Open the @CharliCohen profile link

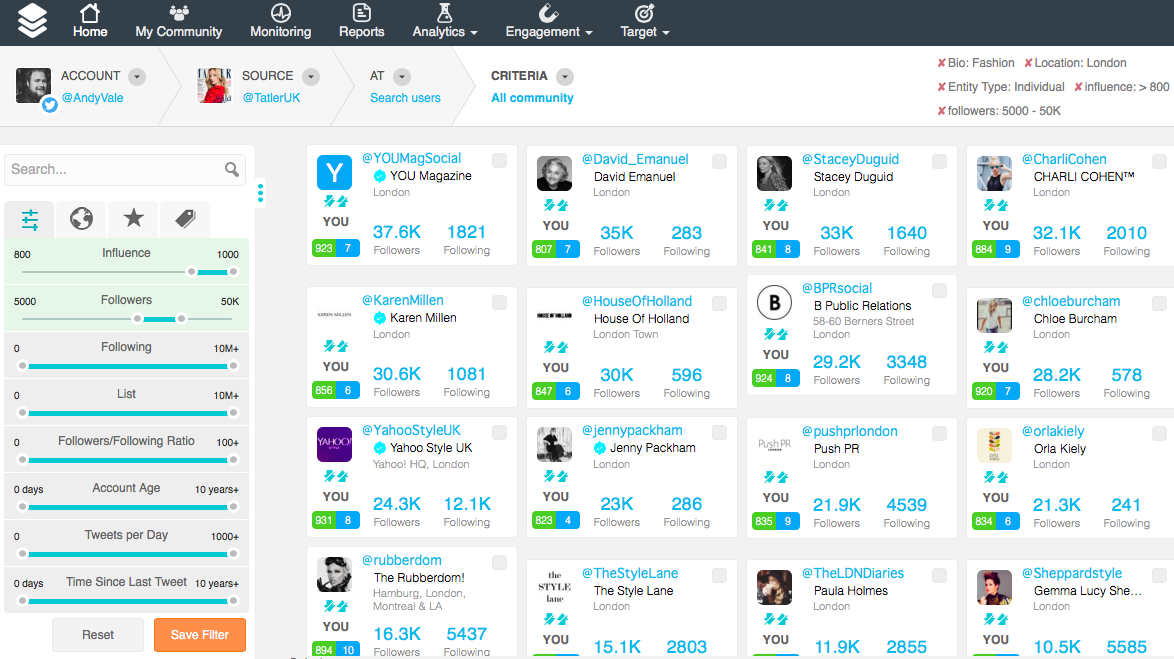(x=1064, y=160)
